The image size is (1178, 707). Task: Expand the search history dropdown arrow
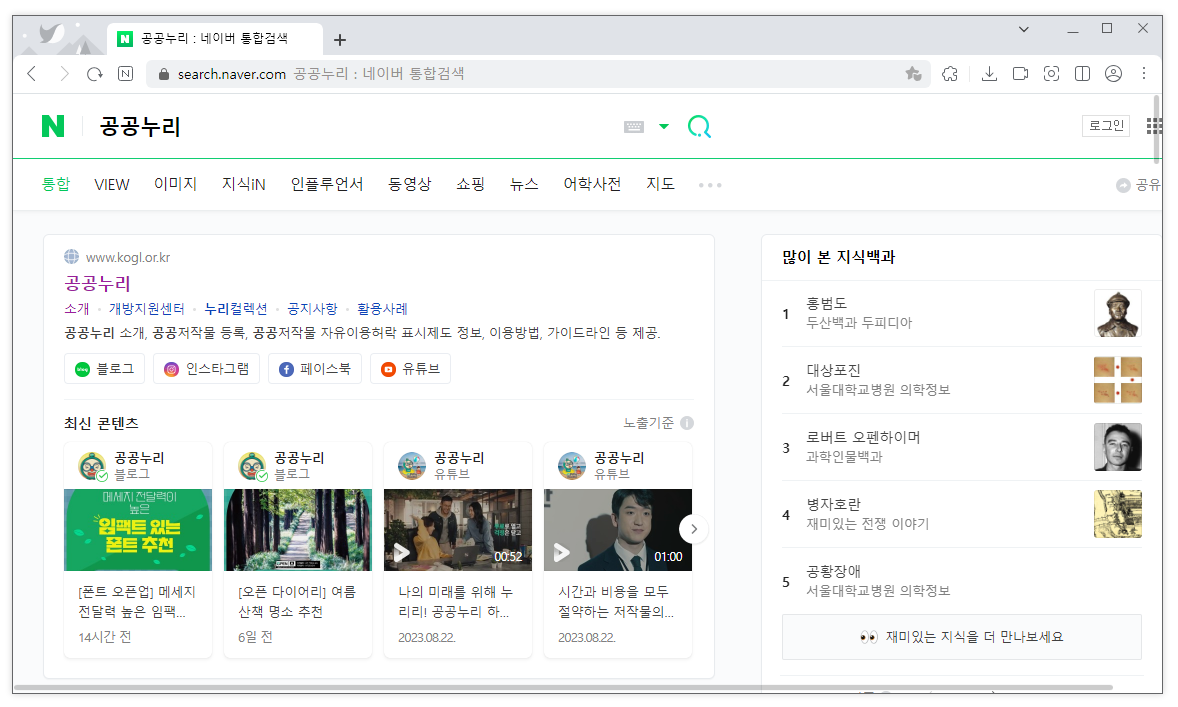[663, 126]
